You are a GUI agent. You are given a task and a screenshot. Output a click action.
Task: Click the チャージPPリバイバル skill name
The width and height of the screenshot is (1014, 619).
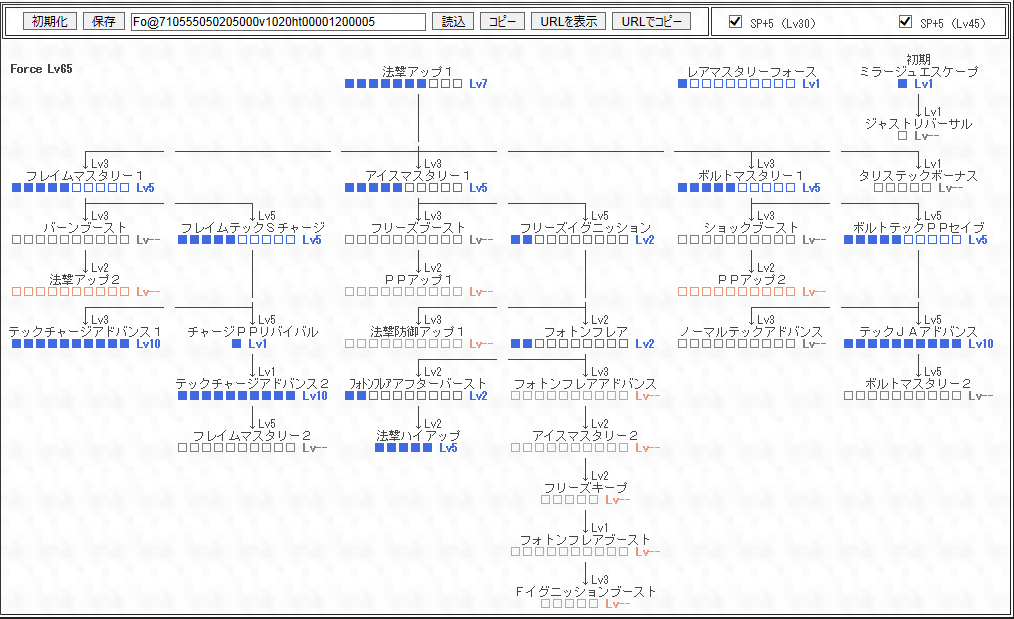[x=253, y=331]
